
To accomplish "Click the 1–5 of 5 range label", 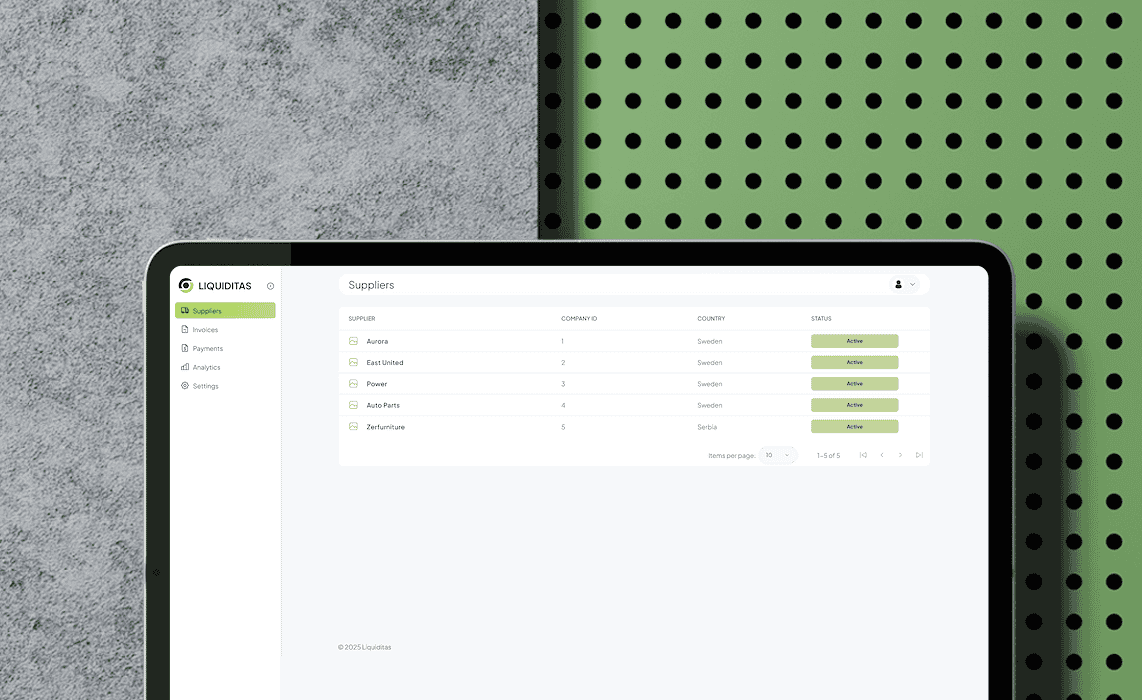I will pos(828,455).
